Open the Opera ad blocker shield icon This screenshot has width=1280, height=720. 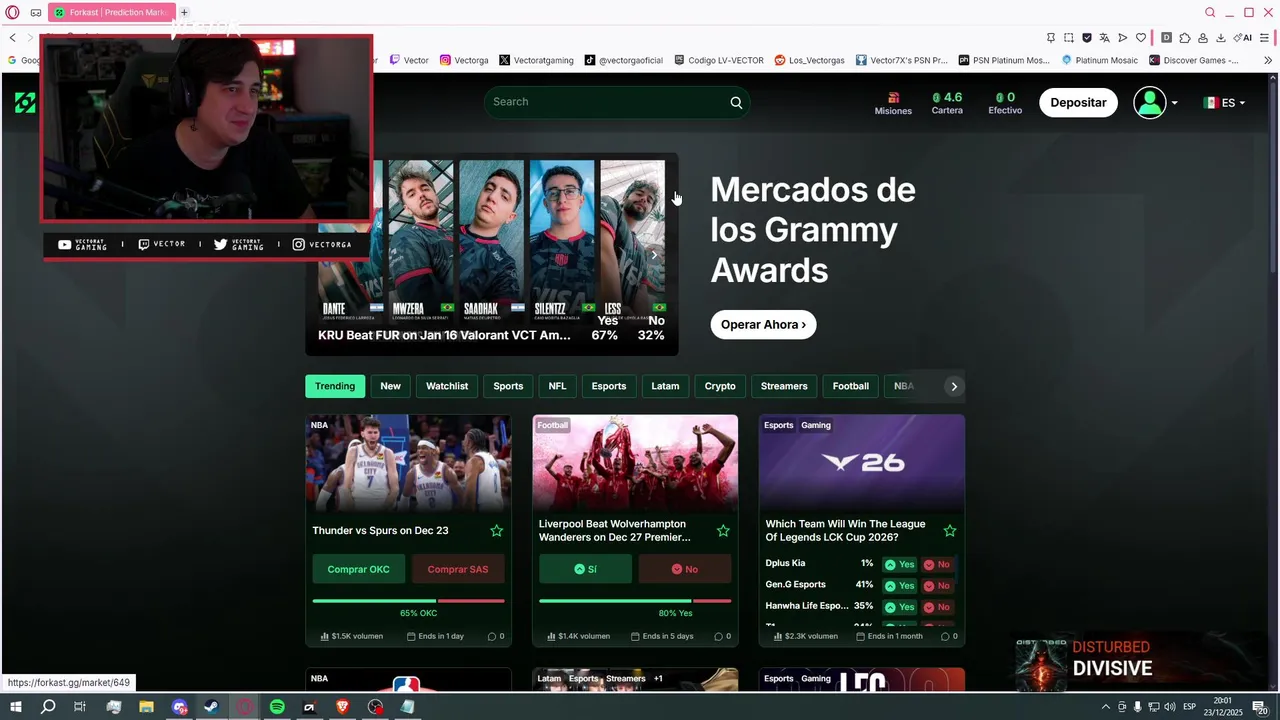[x=1087, y=38]
